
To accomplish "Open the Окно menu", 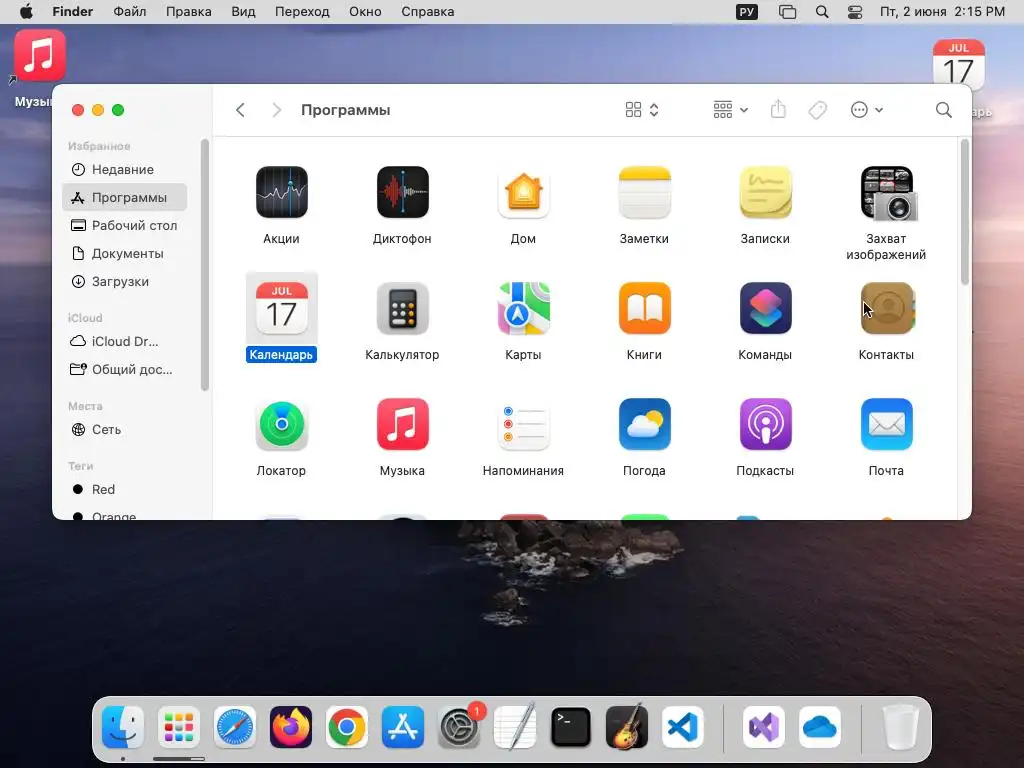I will tap(364, 12).
